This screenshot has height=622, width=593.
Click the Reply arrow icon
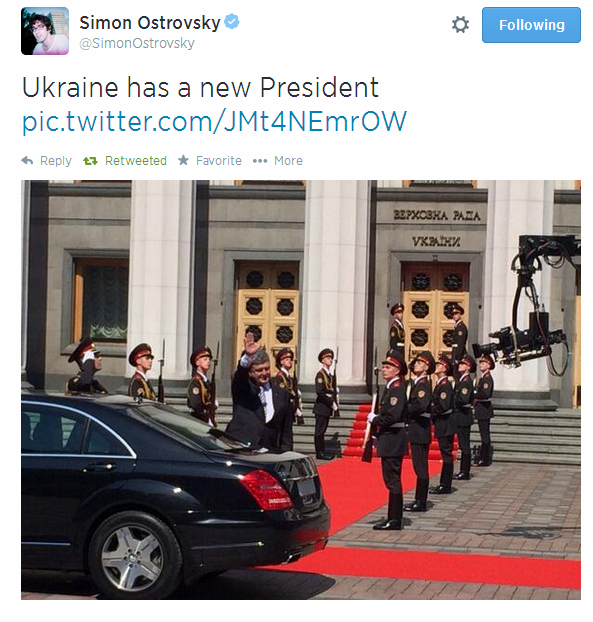[27, 161]
